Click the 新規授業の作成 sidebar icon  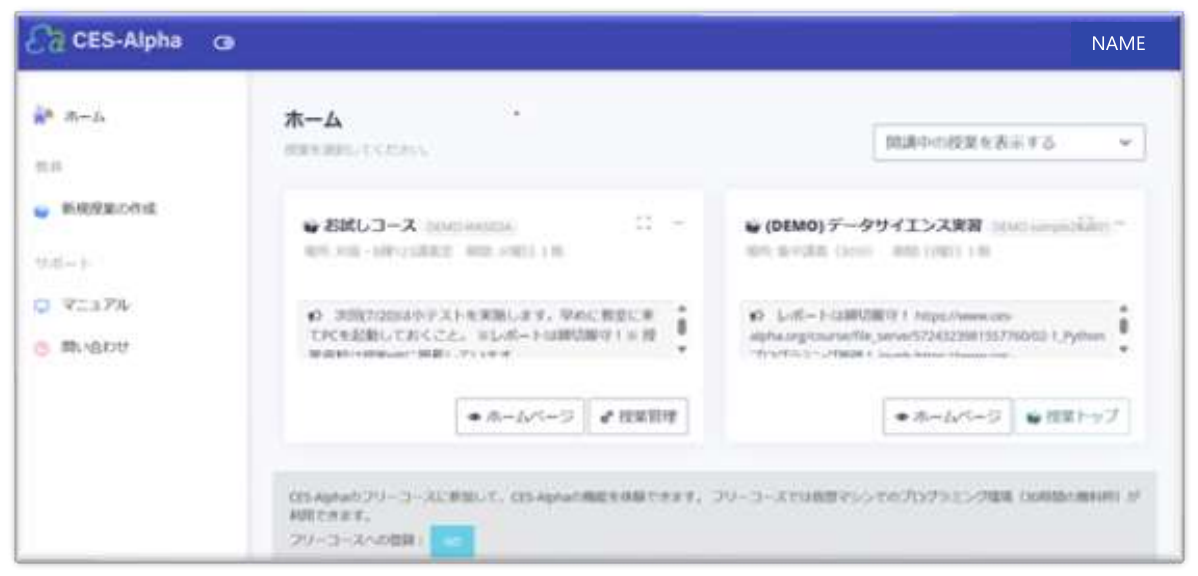[x=43, y=212]
